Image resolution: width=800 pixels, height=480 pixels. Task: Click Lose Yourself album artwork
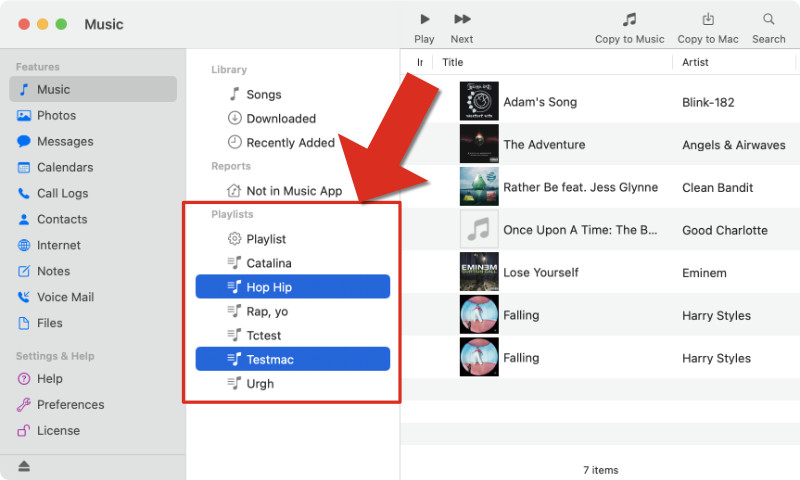click(479, 272)
